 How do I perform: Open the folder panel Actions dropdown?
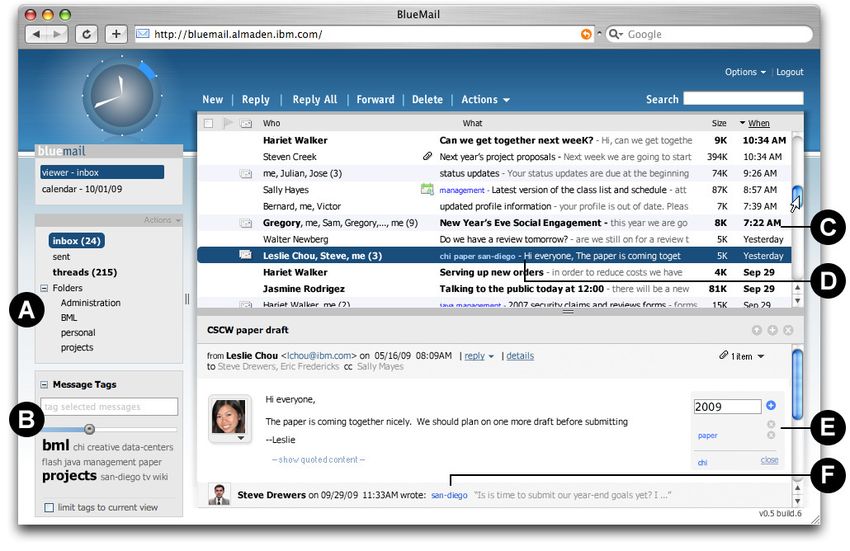[162, 220]
